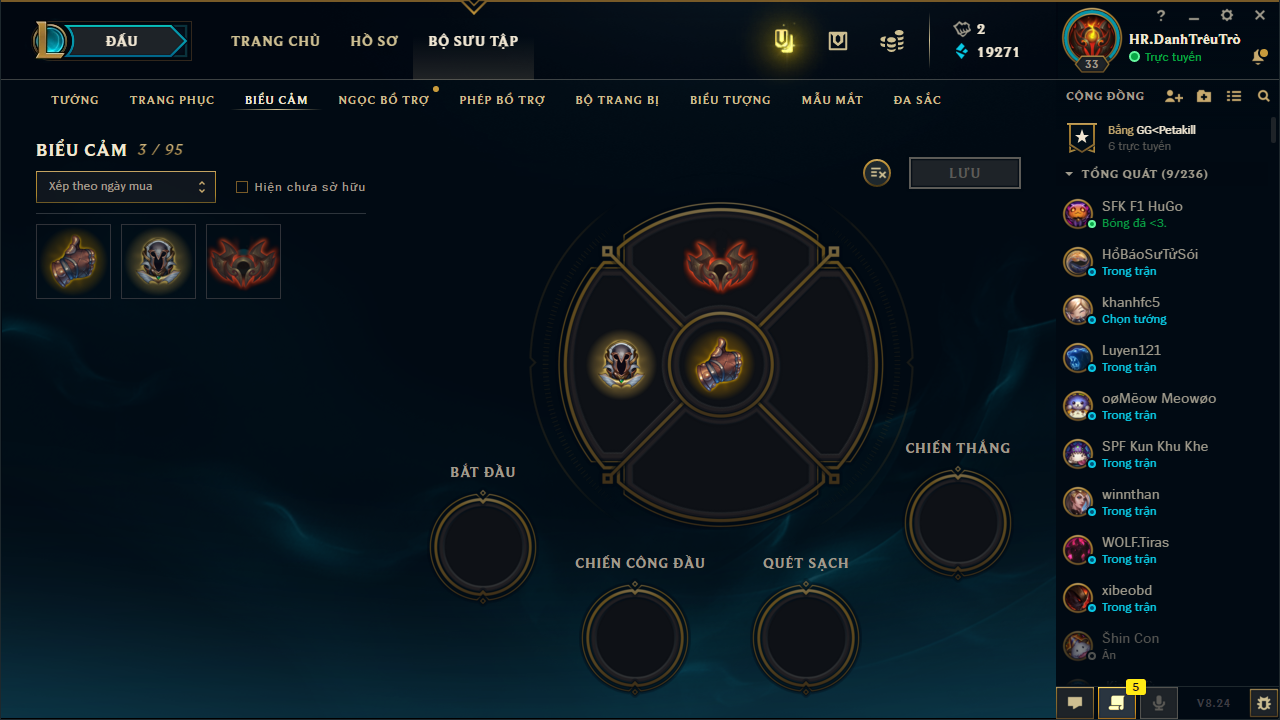Screen dimensions: 1280x720
Task: Open the HỒ SƠ menu
Action: click(x=374, y=41)
